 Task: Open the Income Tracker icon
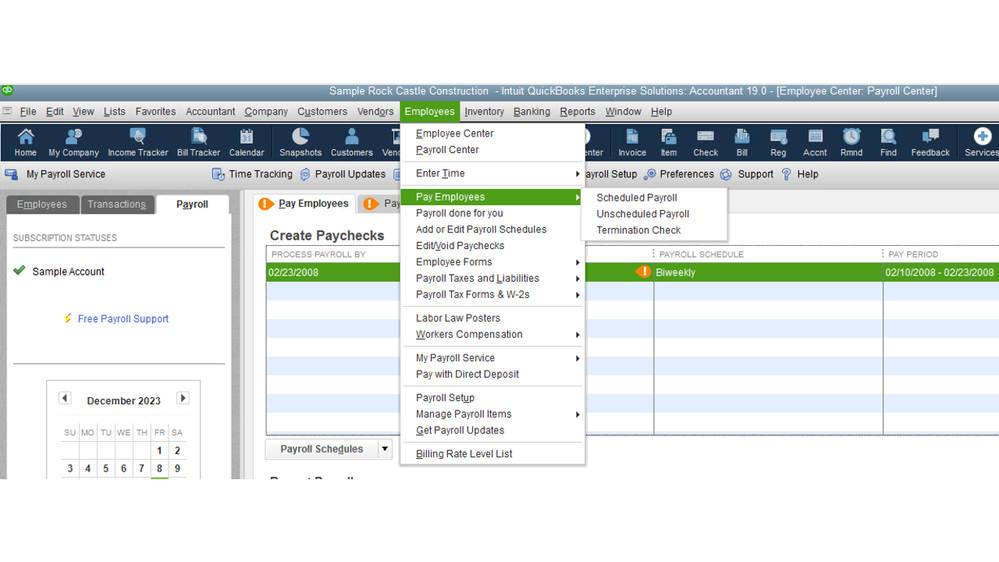point(138,142)
